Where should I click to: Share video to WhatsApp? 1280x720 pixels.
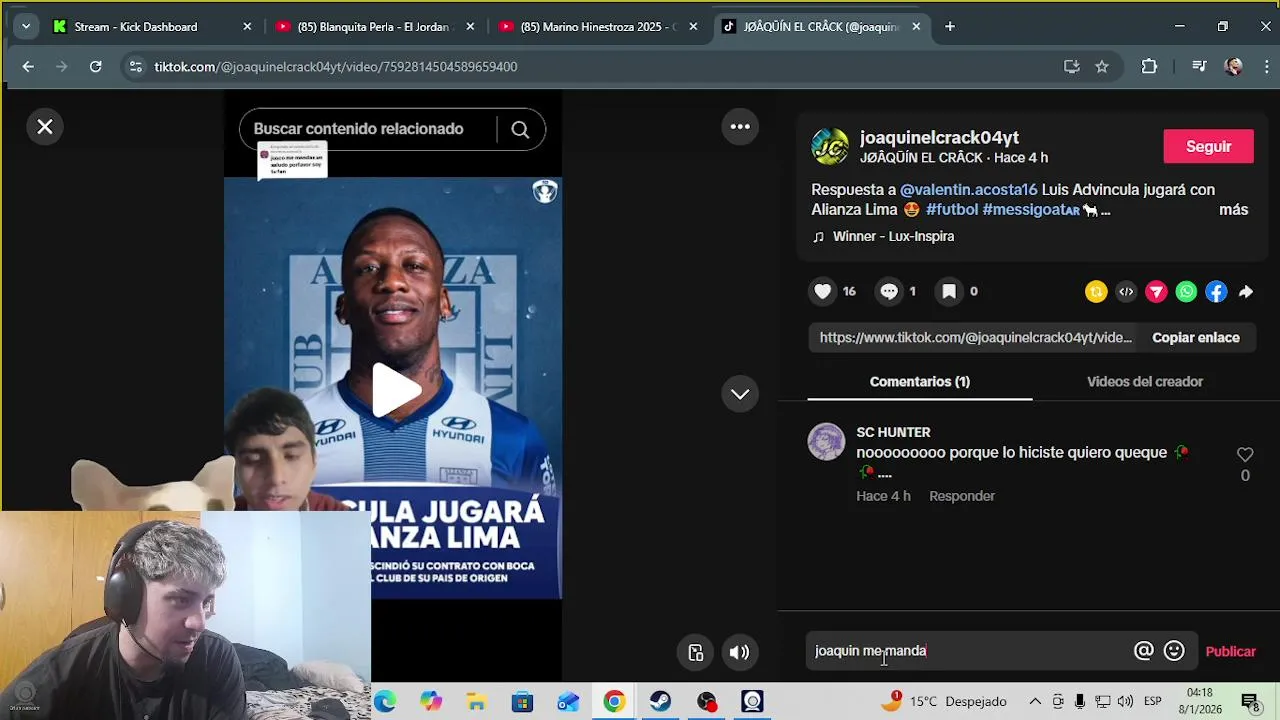[x=1186, y=292]
